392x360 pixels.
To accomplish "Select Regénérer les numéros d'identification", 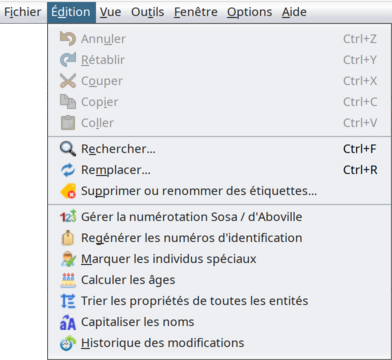I will pyautogui.click(x=219, y=238).
